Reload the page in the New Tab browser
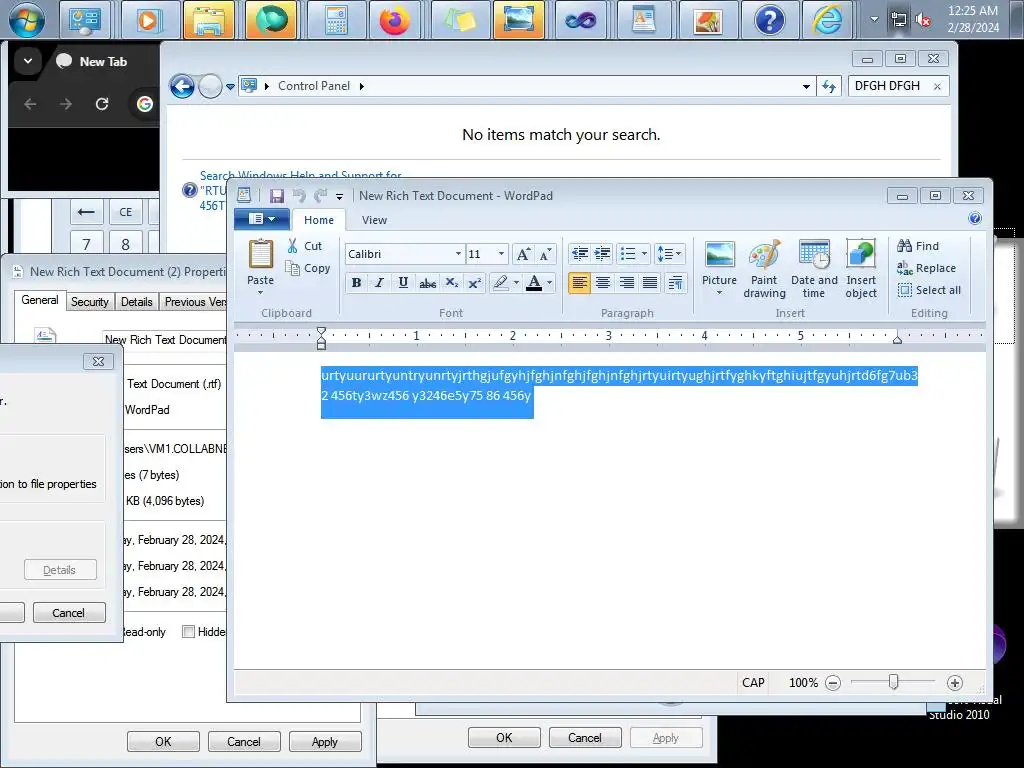Screen dimensions: 1024x768 tap(102, 104)
